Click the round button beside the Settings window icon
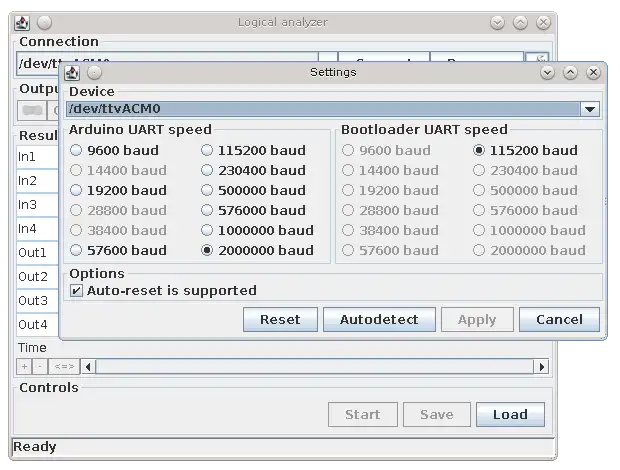620x470 pixels. point(95,73)
